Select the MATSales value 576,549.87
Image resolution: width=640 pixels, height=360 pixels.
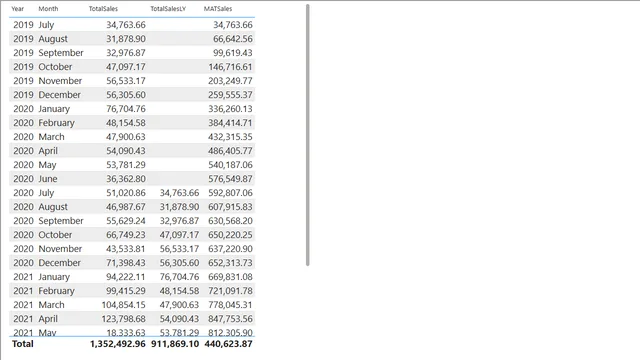230,179
